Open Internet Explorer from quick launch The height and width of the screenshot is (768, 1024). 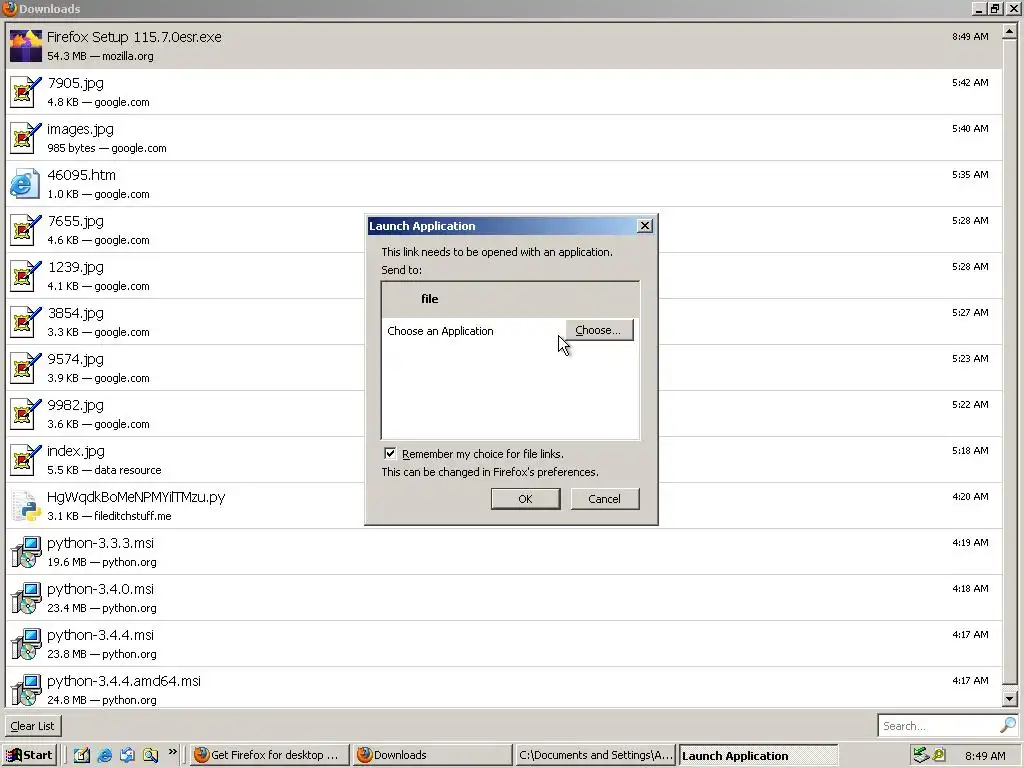pyautogui.click(x=104, y=755)
